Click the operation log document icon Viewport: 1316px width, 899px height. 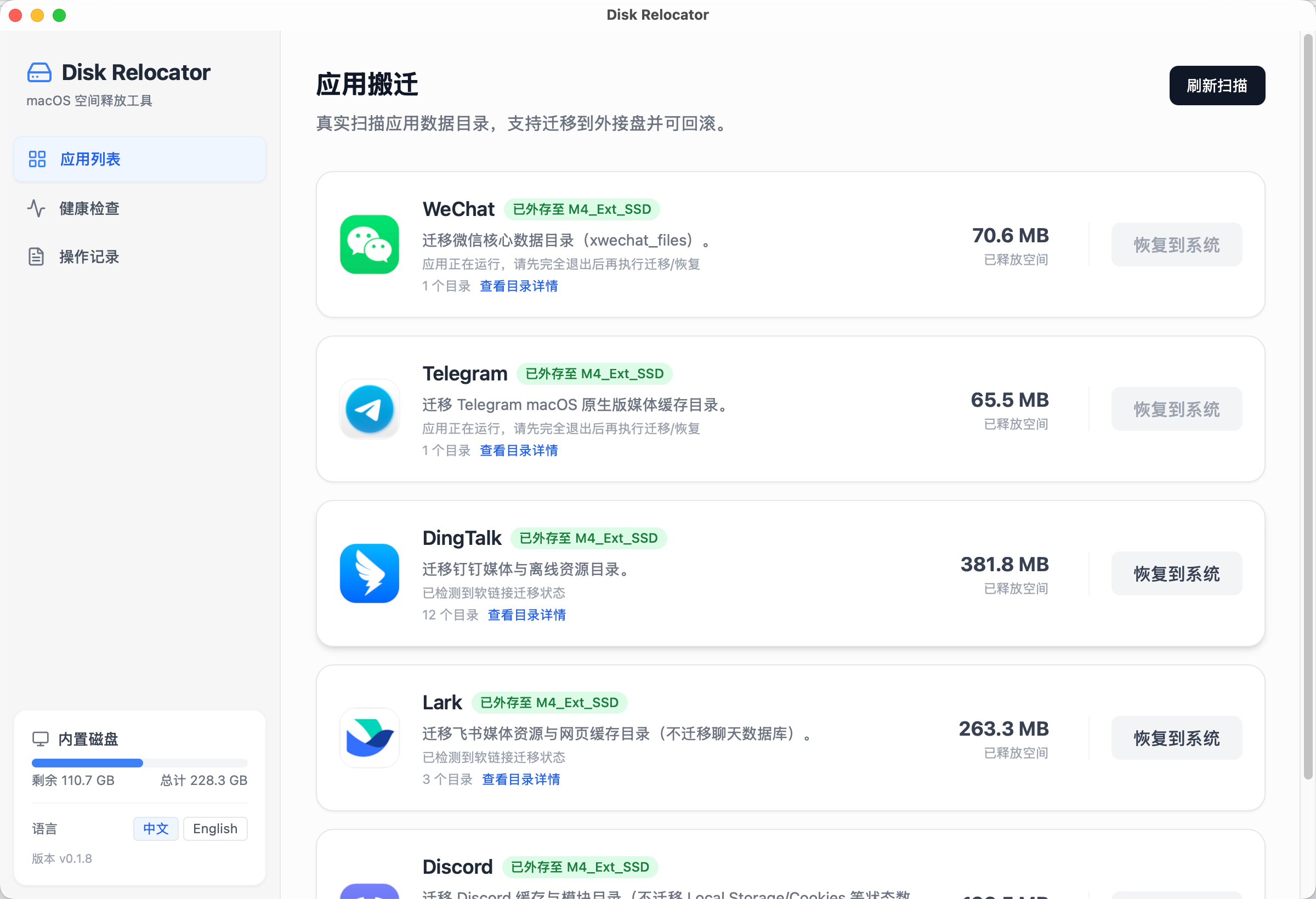(x=36, y=257)
